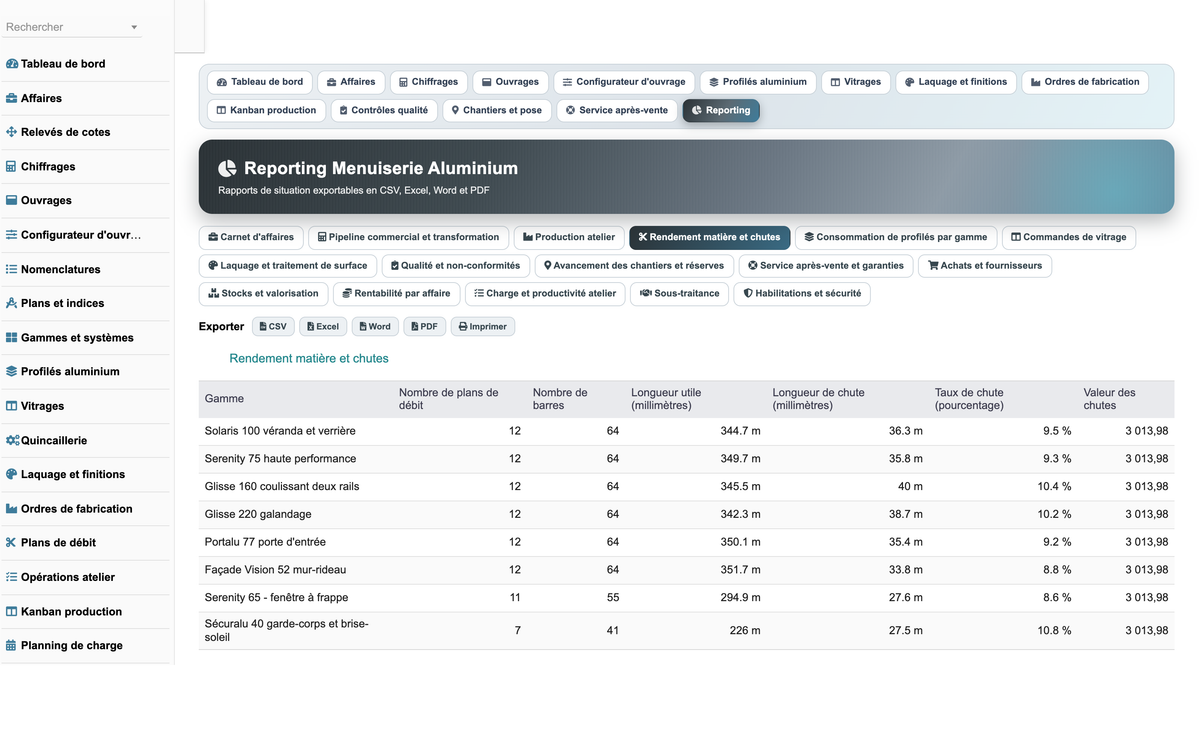Click the Plans de débit scissors icon
Image resolution: width=1200 pixels, height=743 pixels.
point(12,542)
